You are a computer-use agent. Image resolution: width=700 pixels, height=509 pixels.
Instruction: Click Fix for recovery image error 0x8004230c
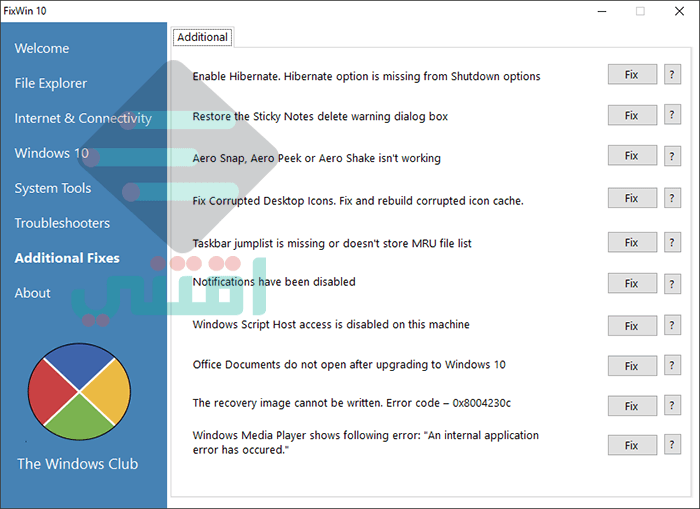click(x=632, y=405)
